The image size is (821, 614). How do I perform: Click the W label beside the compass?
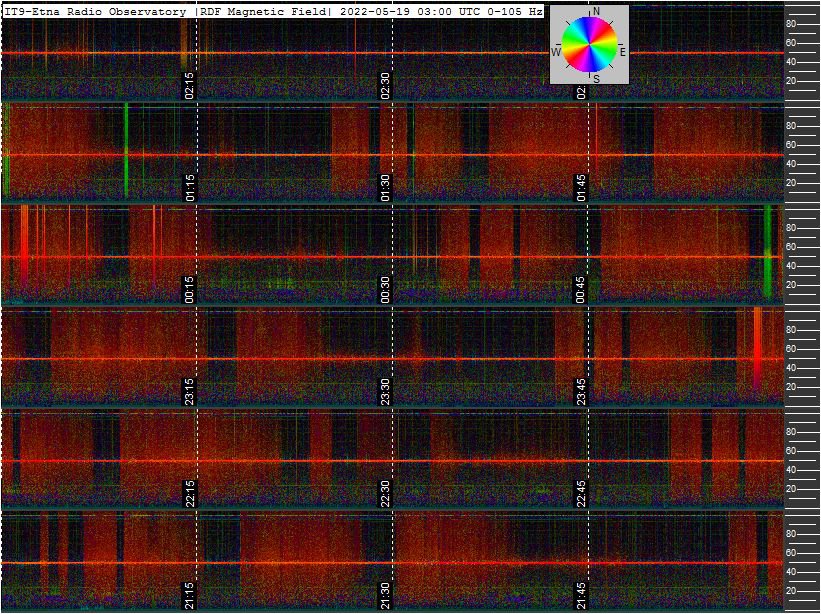[556, 52]
